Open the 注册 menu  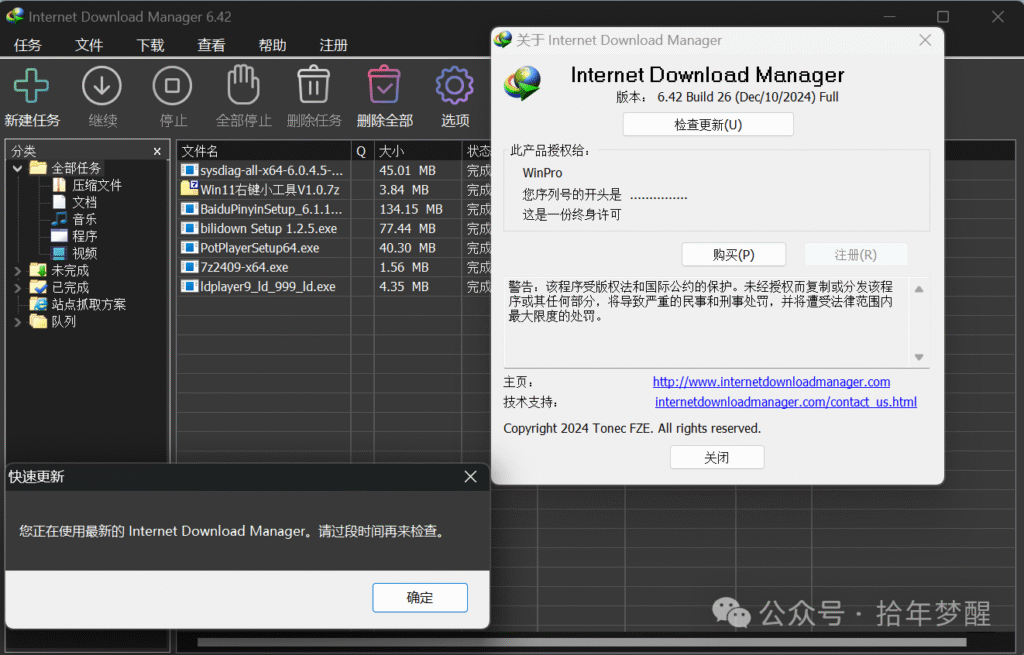(333, 45)
